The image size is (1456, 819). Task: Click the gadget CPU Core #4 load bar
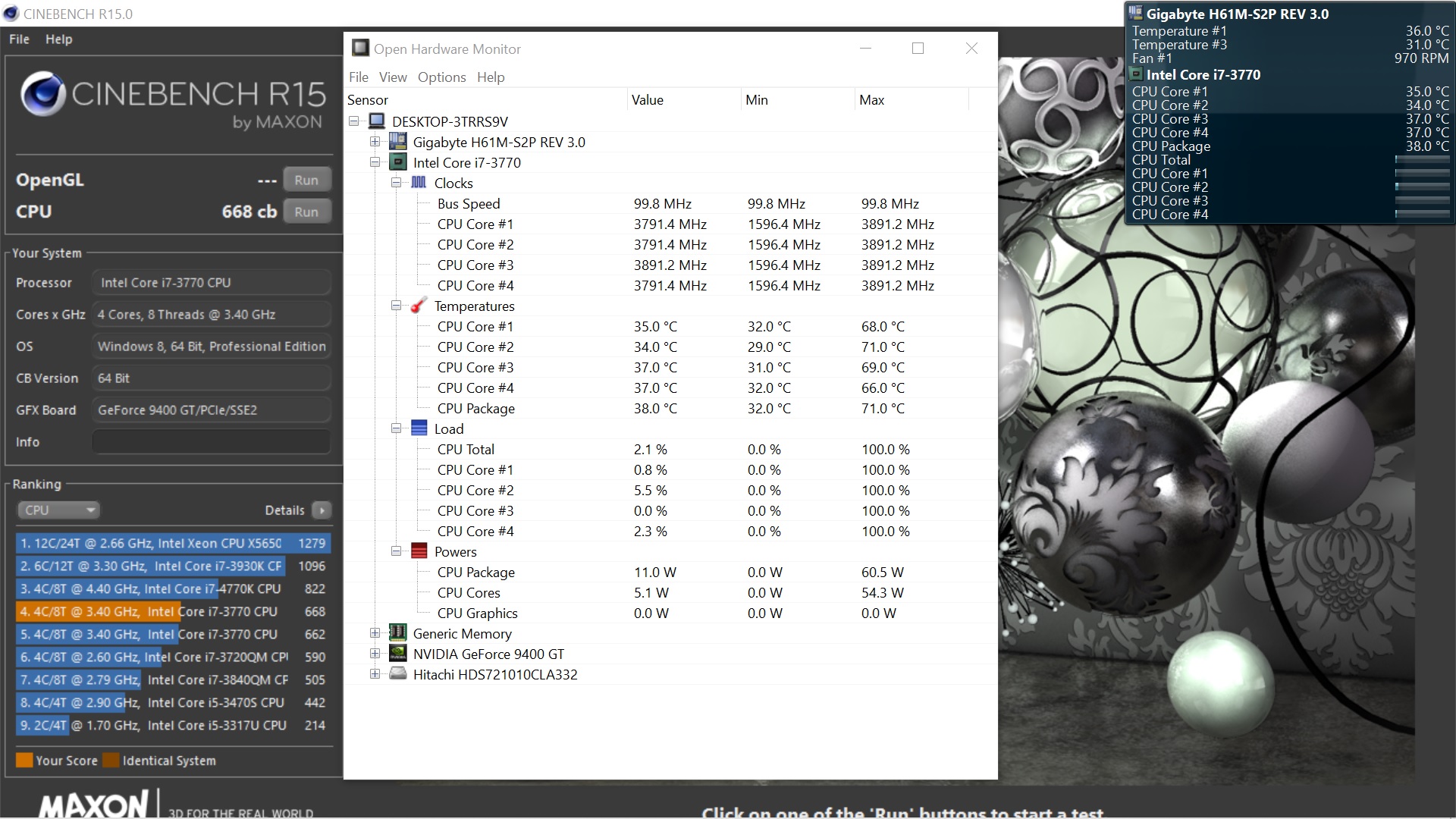tap(1422, 214)
